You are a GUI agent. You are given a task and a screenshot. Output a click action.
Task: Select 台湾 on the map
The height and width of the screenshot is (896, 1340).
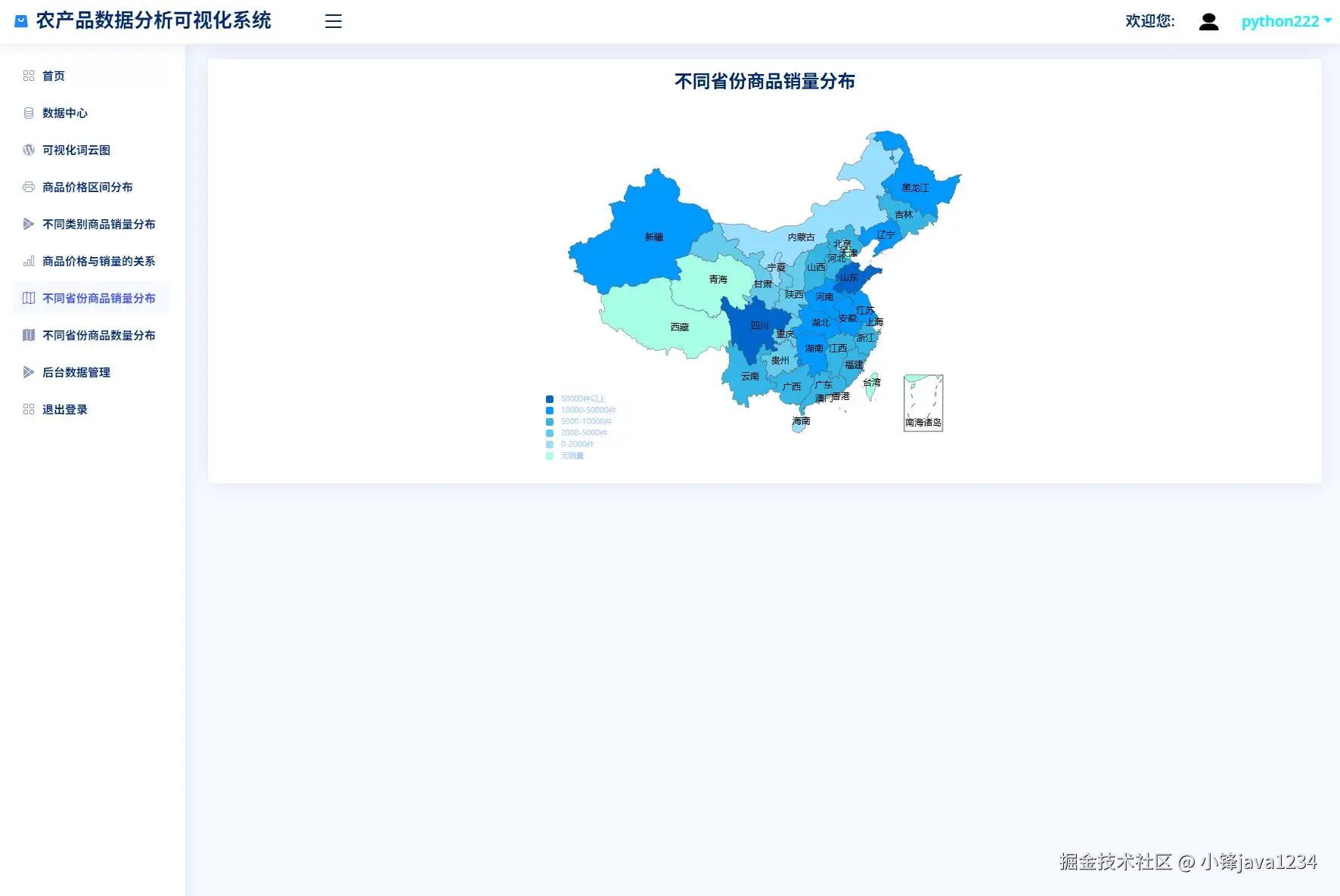click(873, 387)
